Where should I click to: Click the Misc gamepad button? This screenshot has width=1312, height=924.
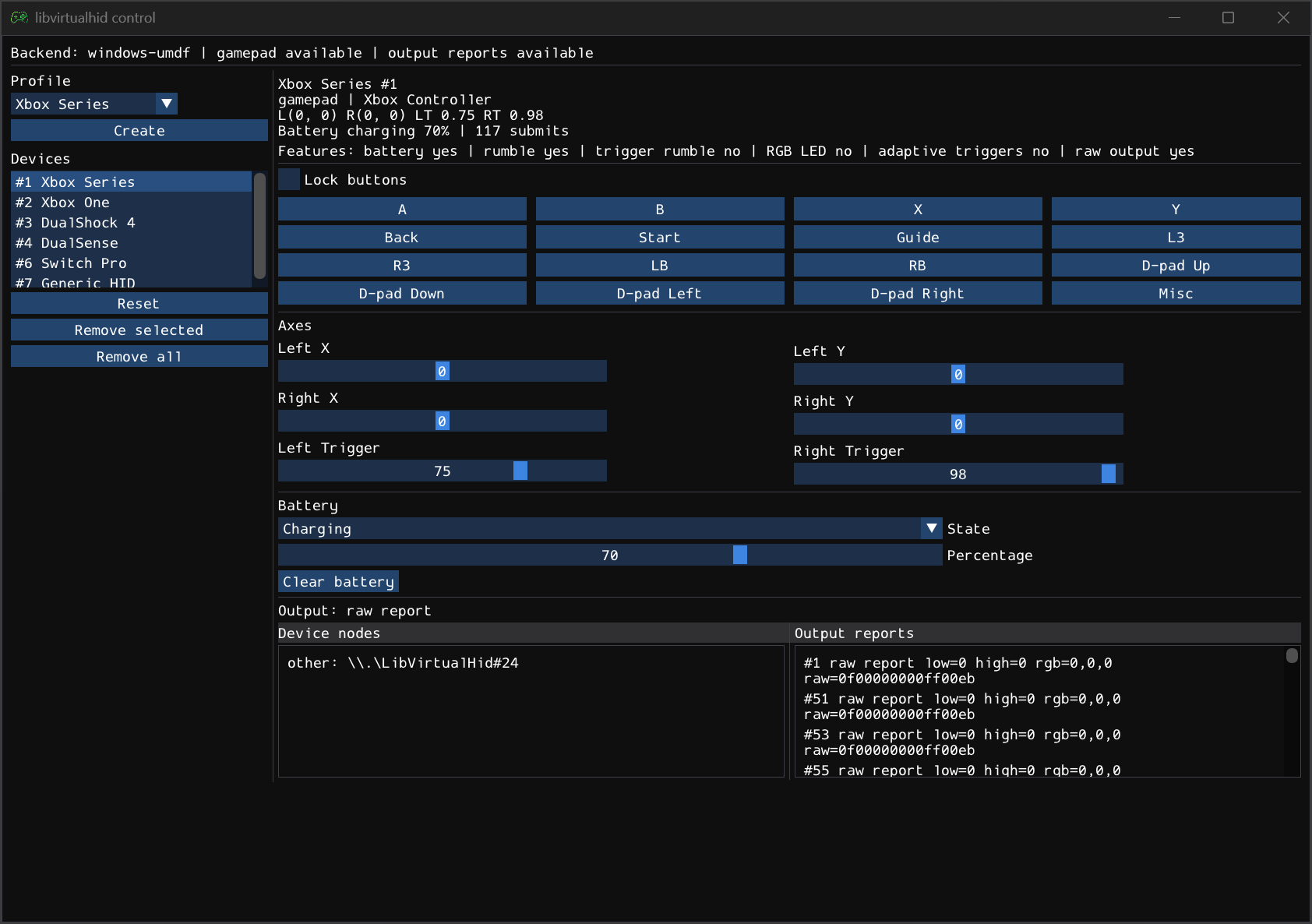coord(1176,293)
